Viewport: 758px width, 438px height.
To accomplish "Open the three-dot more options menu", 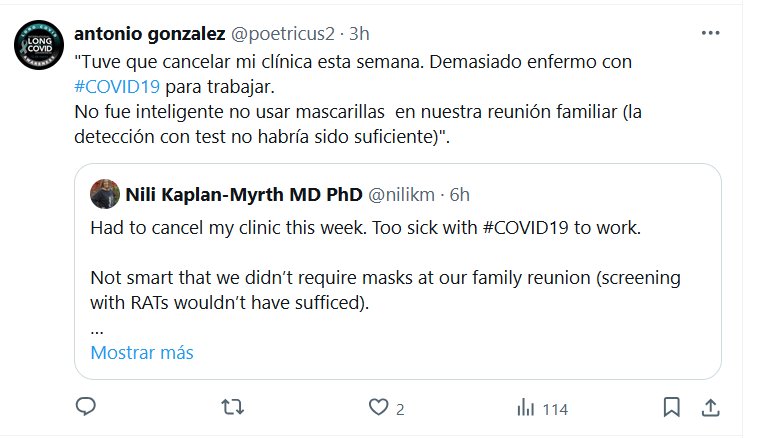I will [x=710, y=32].
